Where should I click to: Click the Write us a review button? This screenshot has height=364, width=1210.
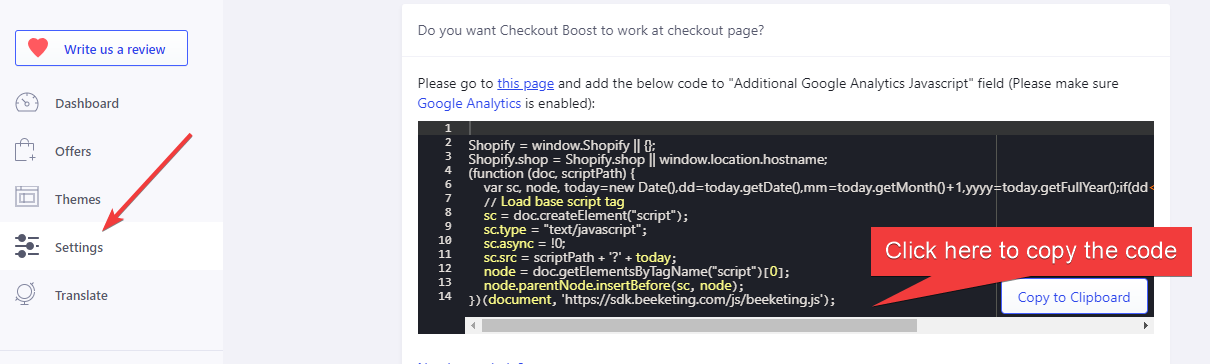(x=101, y=48)
